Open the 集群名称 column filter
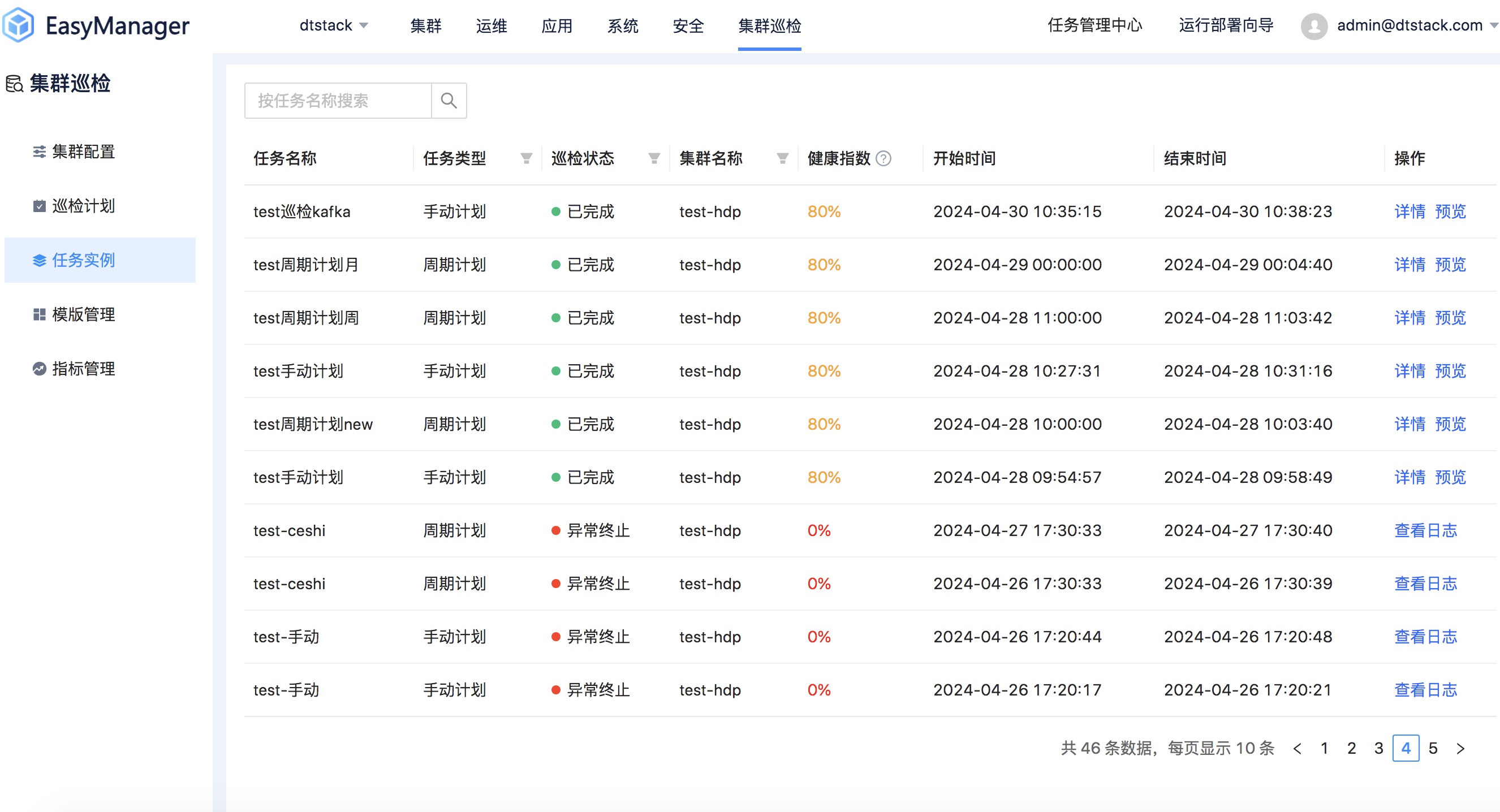The image size is (1500, 812). tap(782, 158)
